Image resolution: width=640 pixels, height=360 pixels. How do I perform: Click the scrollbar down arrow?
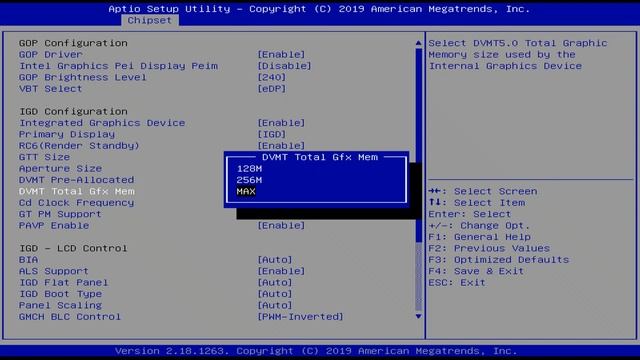click(x=418, y=316)
